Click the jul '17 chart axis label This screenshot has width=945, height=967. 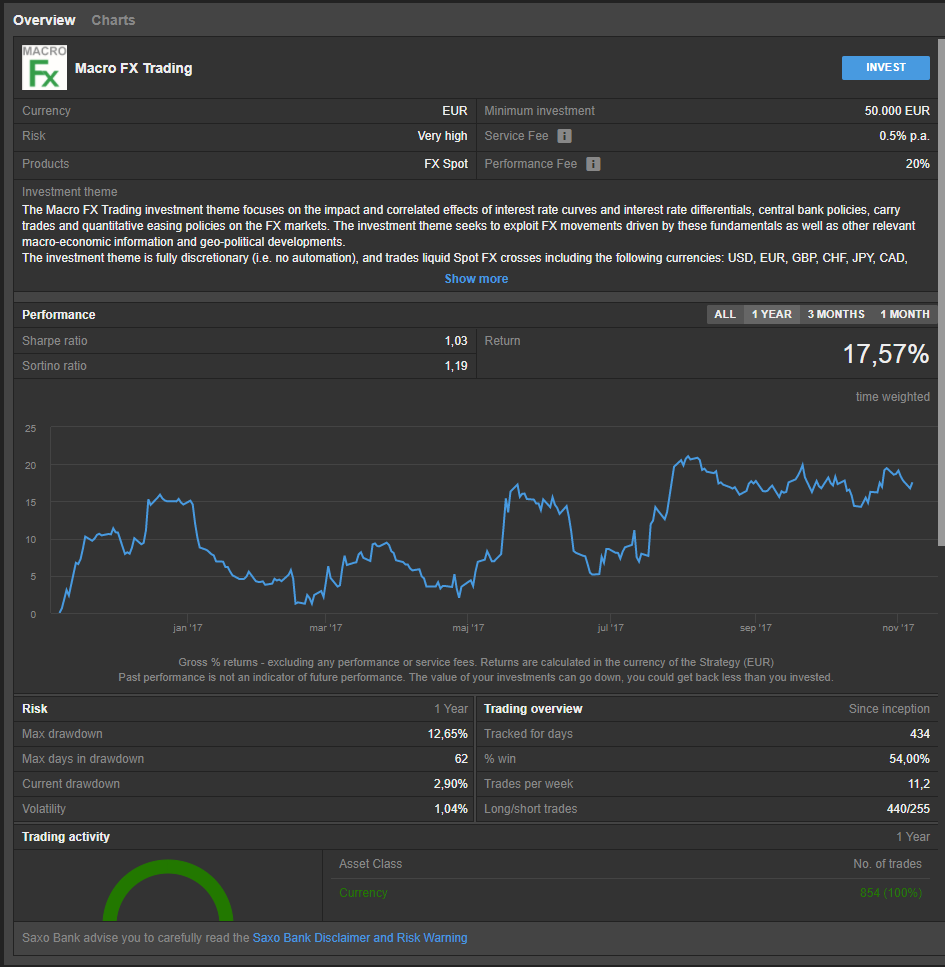pos(611,628)
